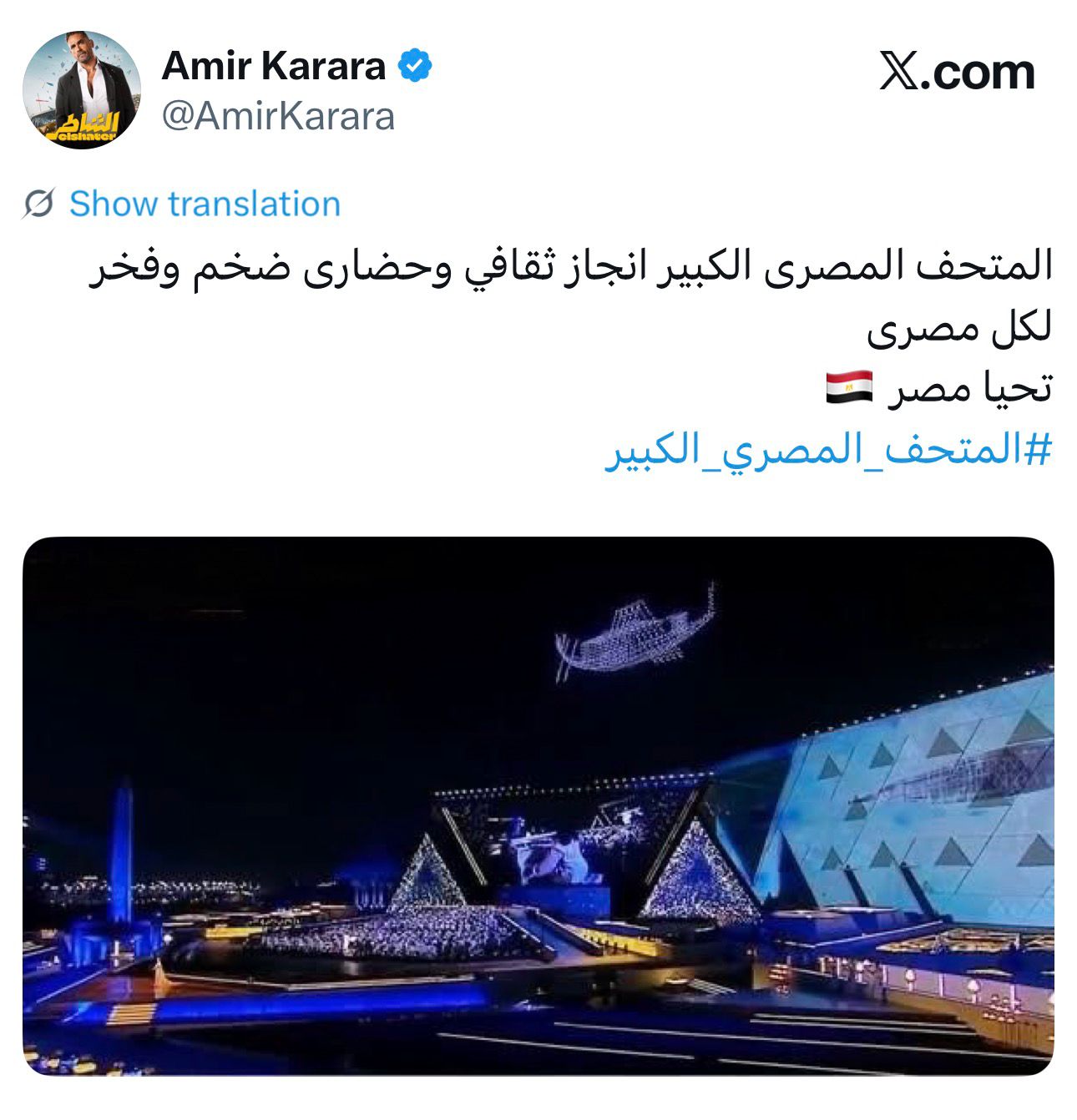Click the X.com logo
Image resolution: width=1077 pixels, height=1120 pixels.
pyautogui.click(x=957, y=72)
